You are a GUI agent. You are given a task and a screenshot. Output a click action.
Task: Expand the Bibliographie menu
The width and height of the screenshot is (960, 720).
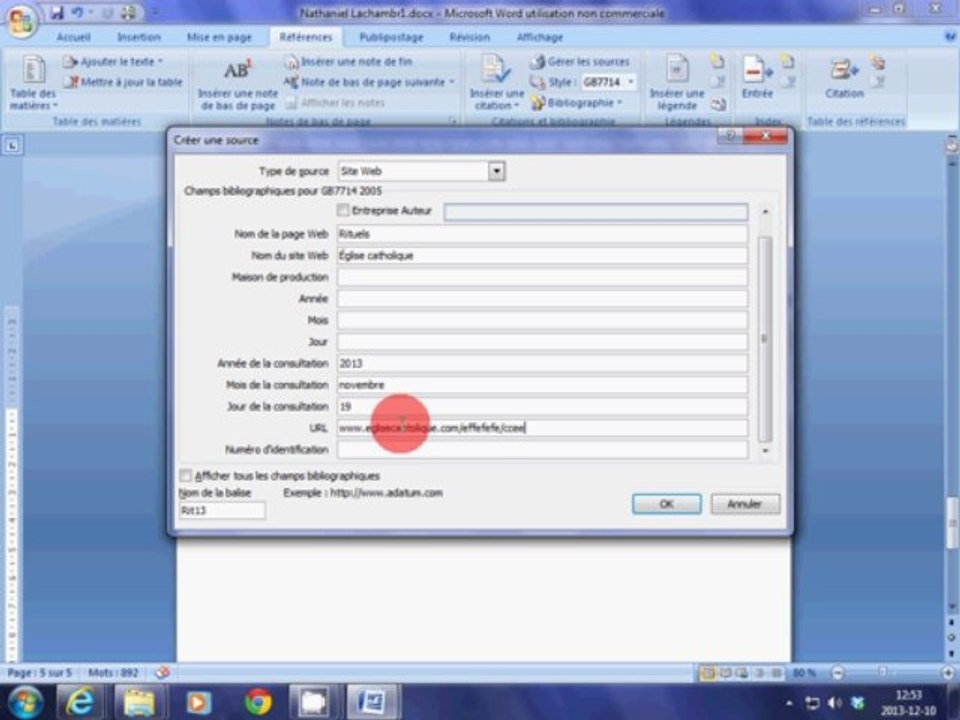point(576,102)
